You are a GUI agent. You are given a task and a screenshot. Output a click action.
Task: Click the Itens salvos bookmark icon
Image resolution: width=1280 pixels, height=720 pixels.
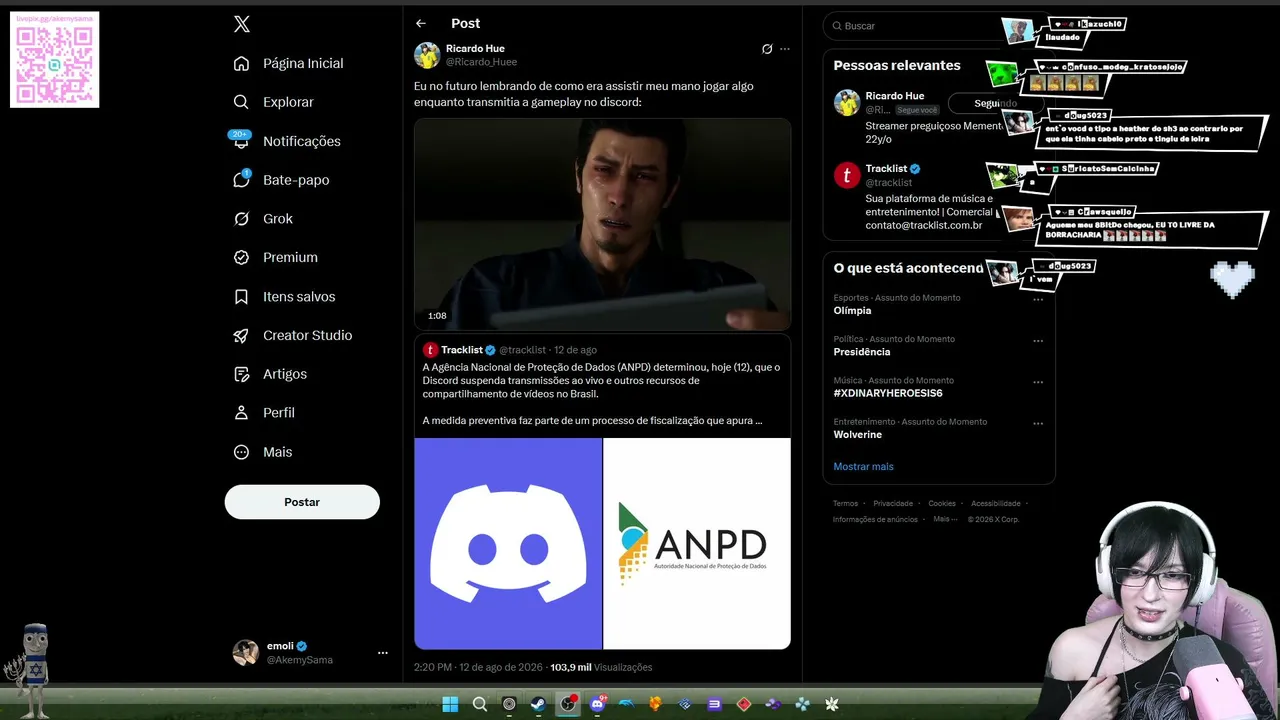241,297
